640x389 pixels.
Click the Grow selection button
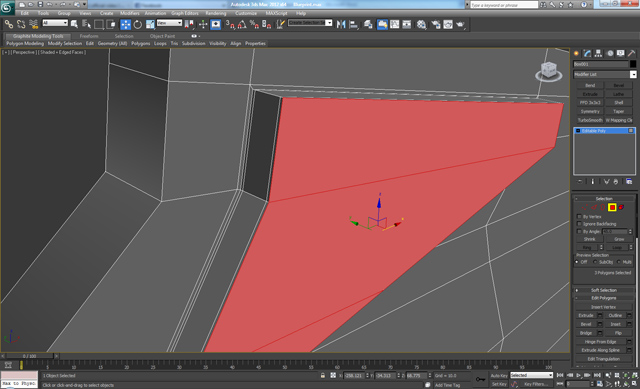(619, 239)
